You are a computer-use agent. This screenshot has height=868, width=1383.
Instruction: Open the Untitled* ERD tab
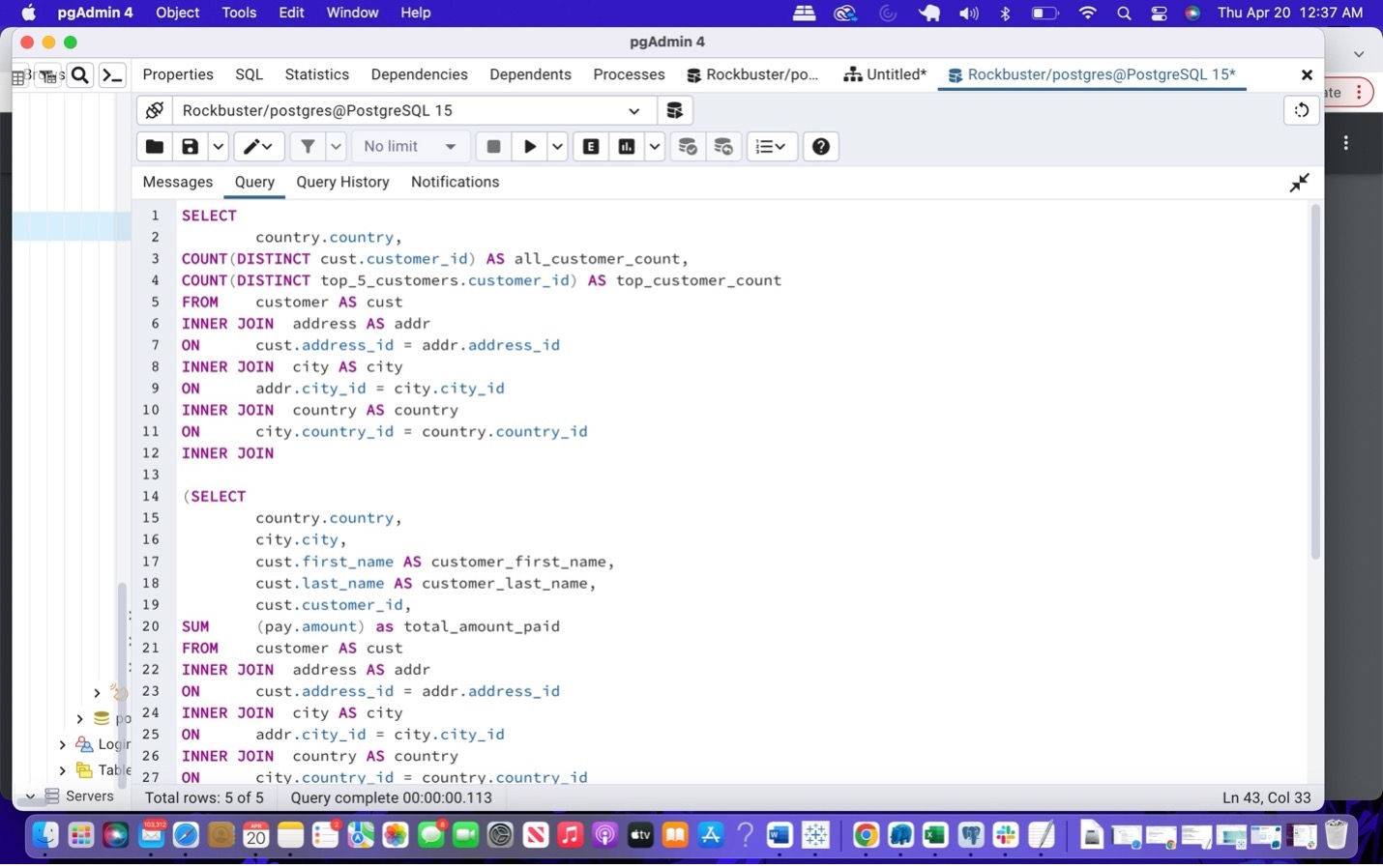pos(885,75)
